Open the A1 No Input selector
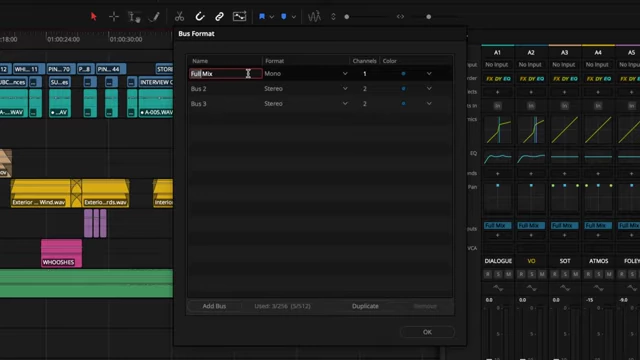 click(497, 64)
